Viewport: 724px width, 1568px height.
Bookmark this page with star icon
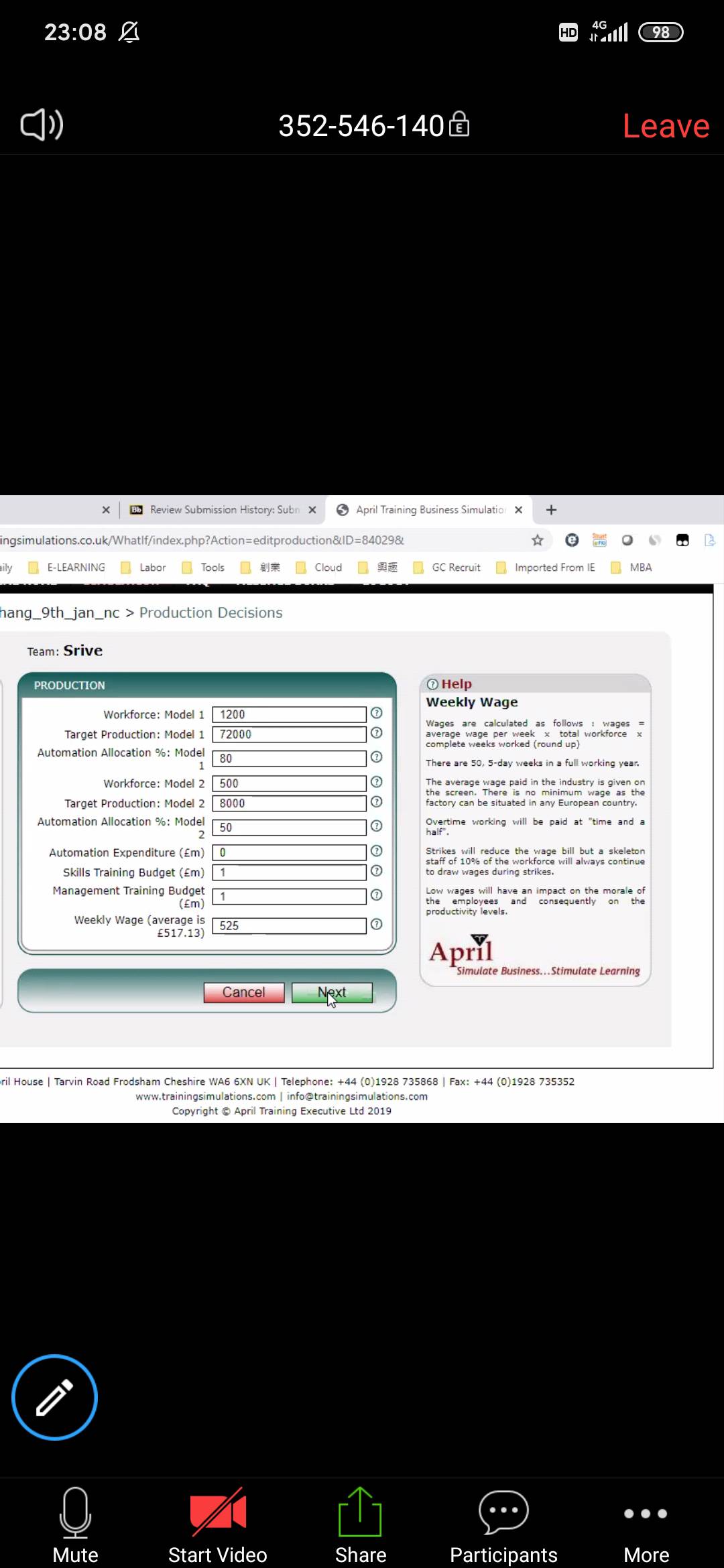click(538, 540)
